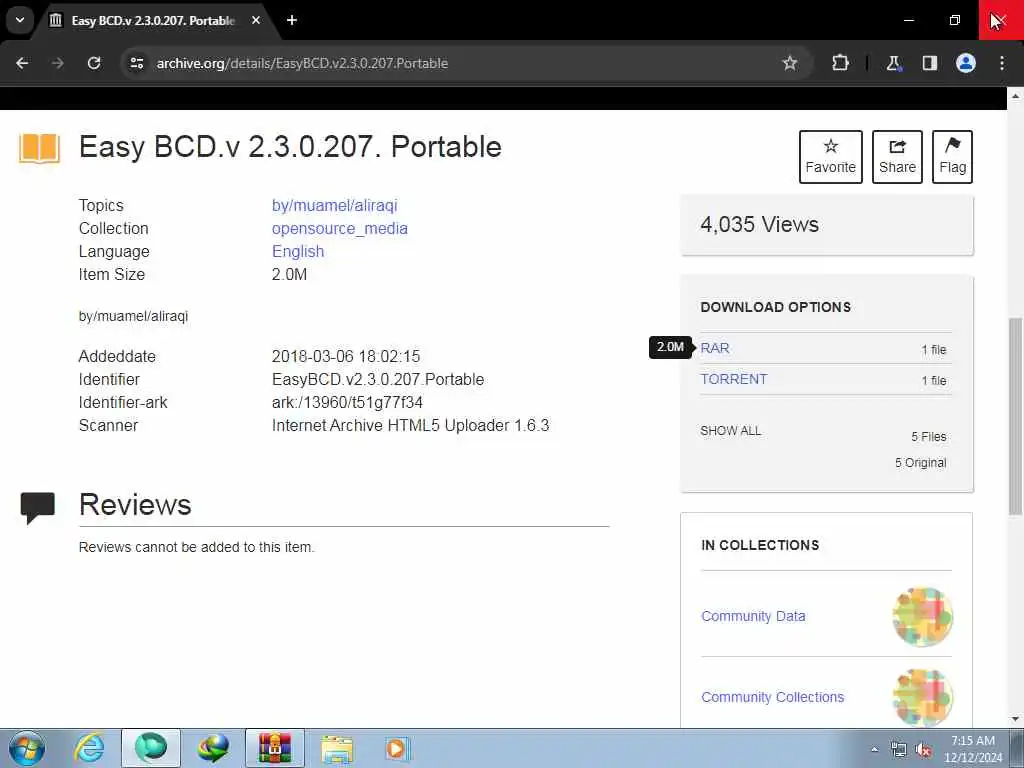Show hidden system tray icons
The image size is (1024, 768).
tap(874, 750)
